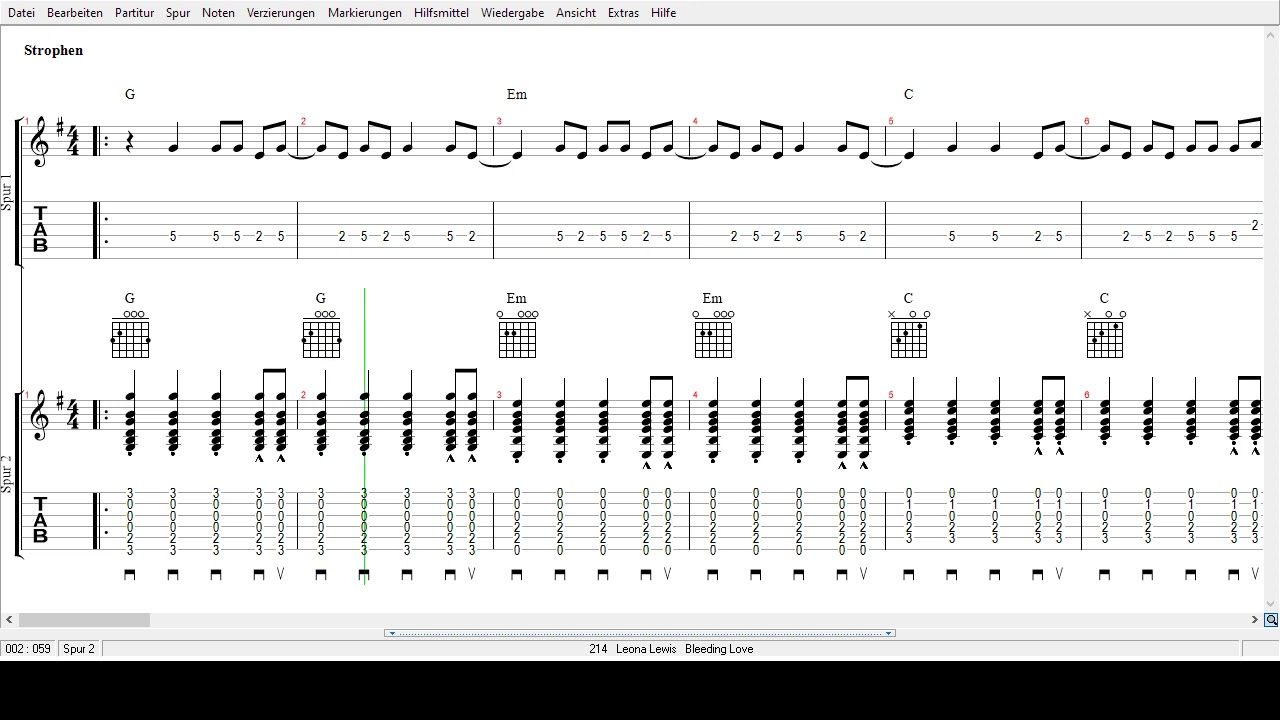Click the treble clef of Spur 2 staff
This screenshot has width=1280, height=720.
pos(41,414)
